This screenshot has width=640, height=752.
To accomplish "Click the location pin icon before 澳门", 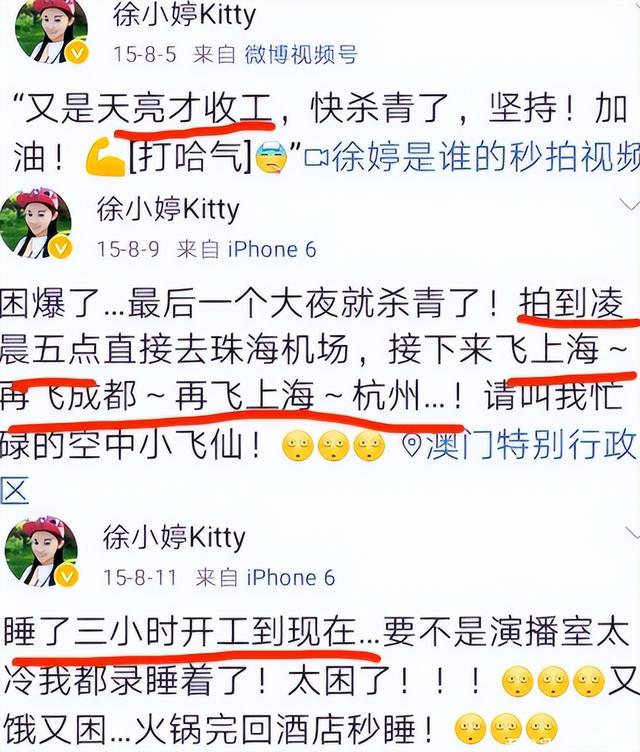I will tap(412, 446).
